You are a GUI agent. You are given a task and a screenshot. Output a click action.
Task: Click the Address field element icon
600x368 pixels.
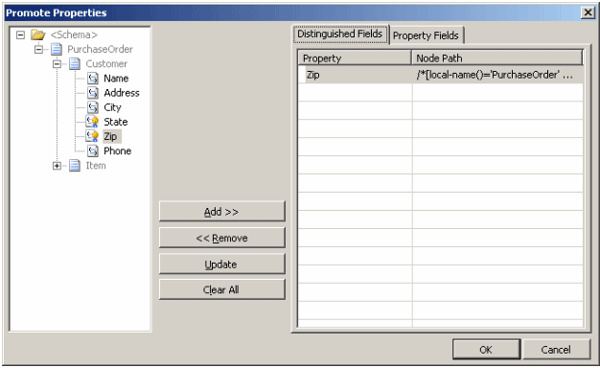[93, 93]
